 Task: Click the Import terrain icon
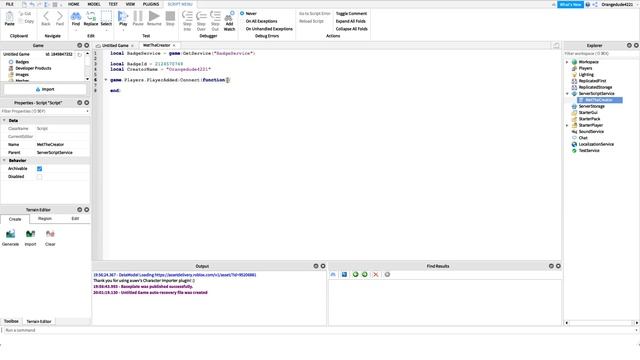[31, 234]
